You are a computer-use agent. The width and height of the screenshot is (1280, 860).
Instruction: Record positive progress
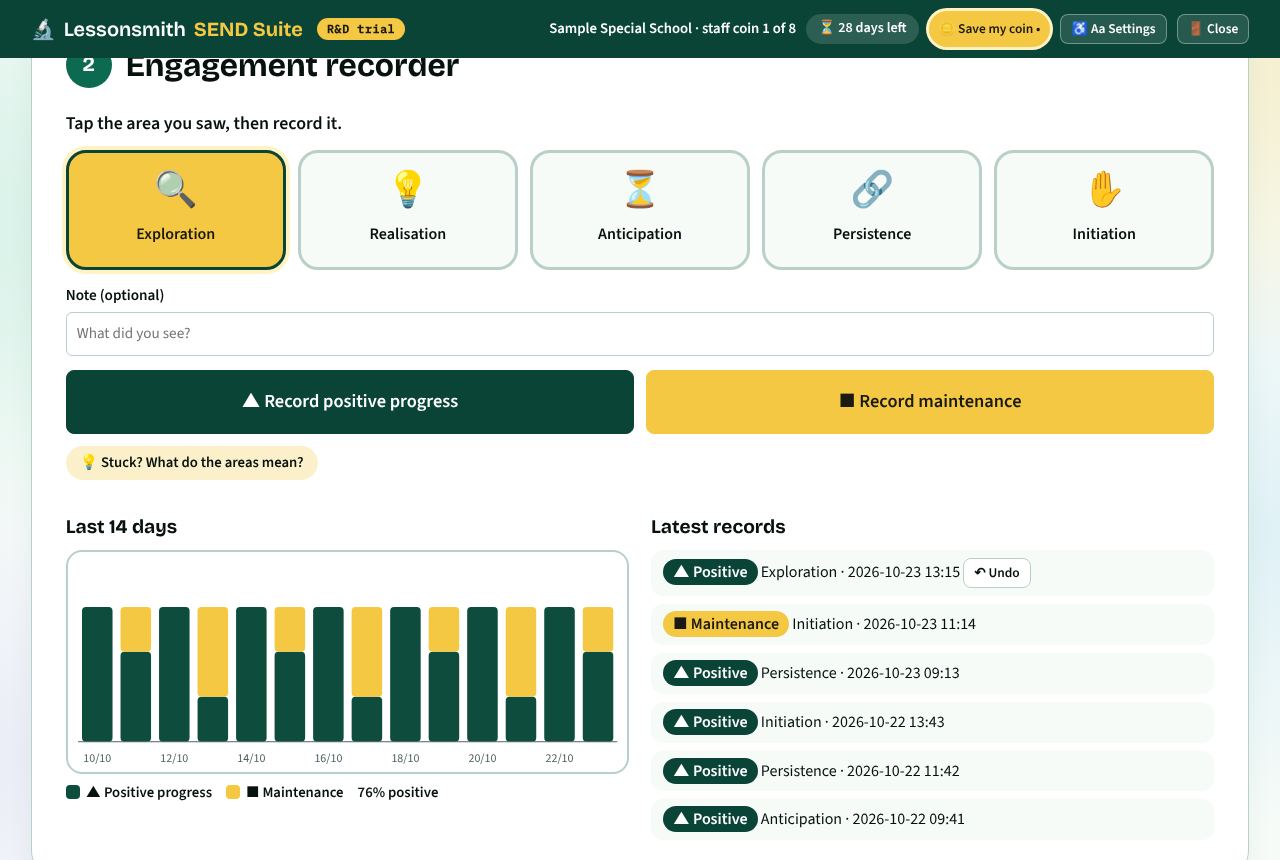[x=350, y=402]
